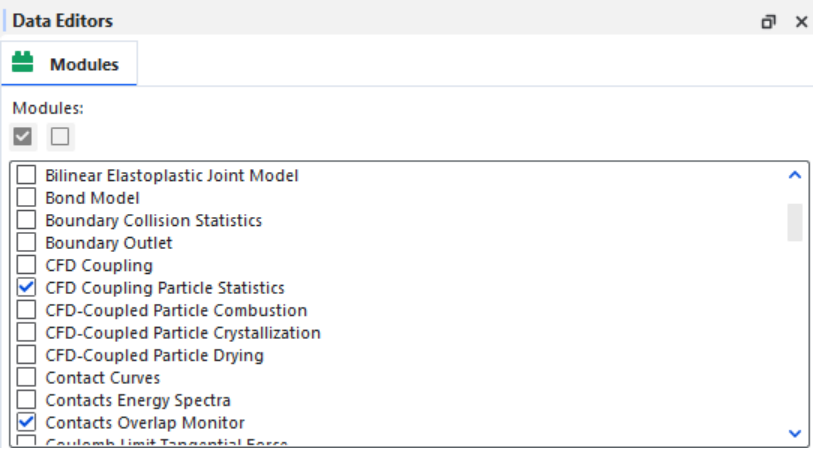Screen dimensions: 813x449
Task: Select CFD-Coupled Particle Drying item
Action: click(x=155, y=355)
